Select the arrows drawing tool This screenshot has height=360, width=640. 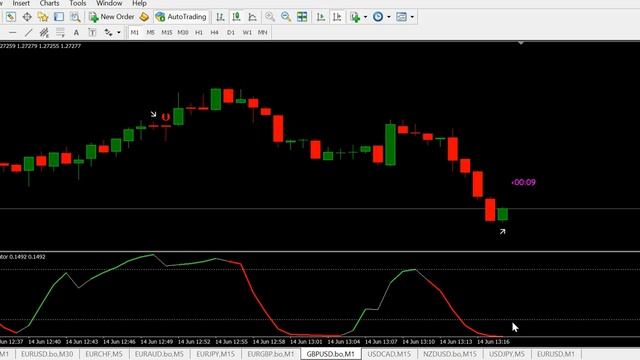click(x=108, y=32)
